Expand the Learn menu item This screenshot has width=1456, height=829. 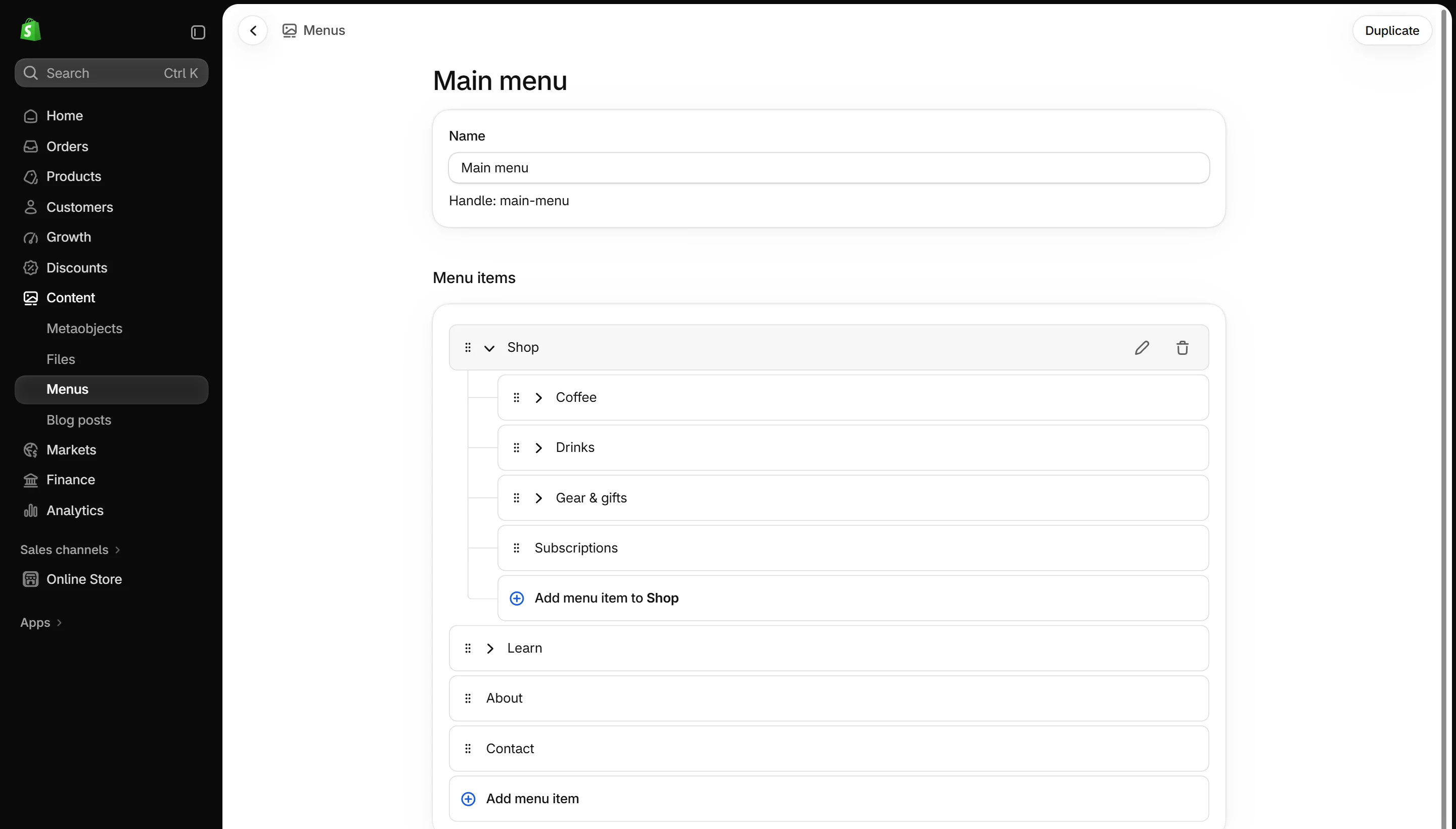click(490, 648)
